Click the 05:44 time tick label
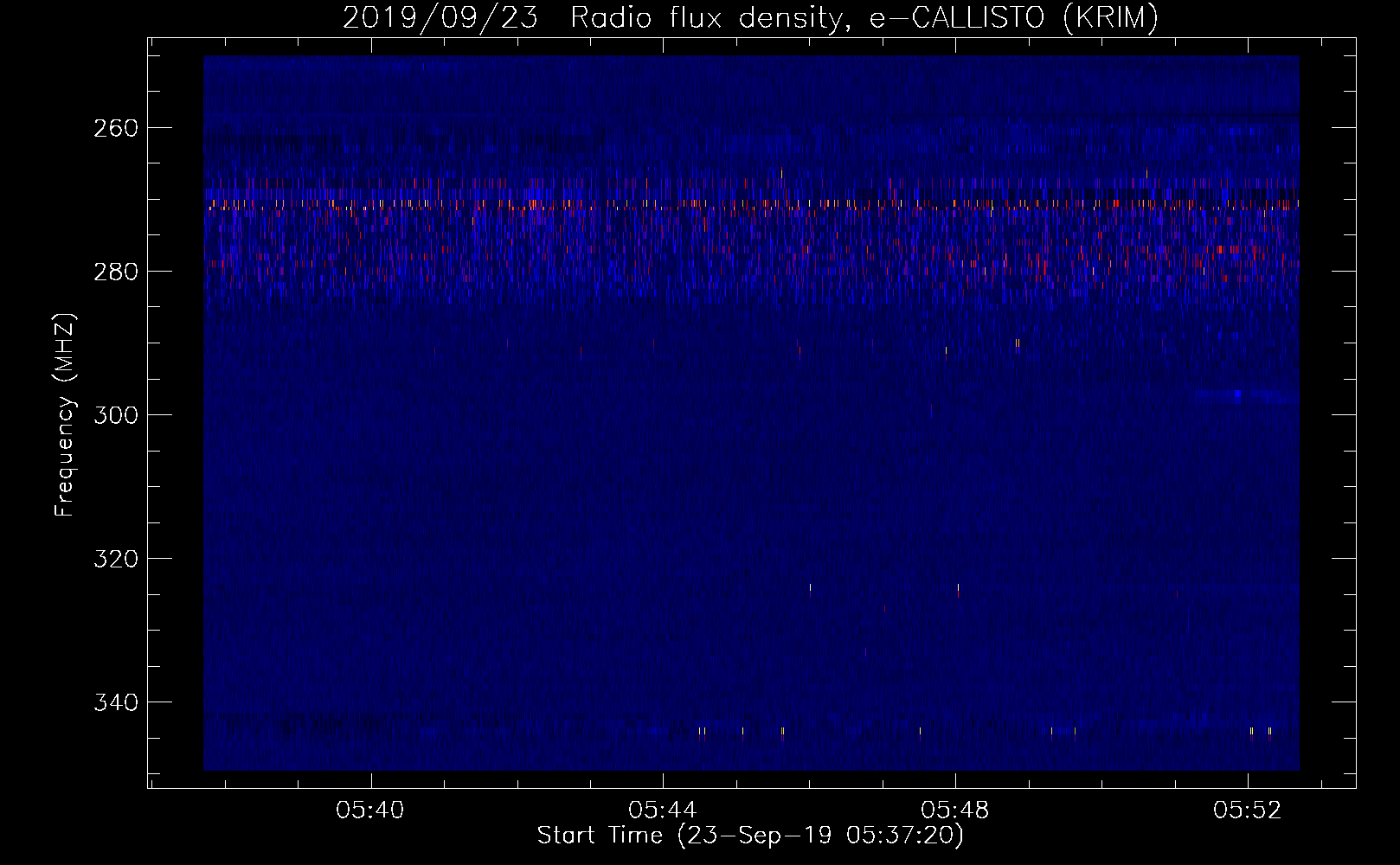 click(x=663, y=811)
